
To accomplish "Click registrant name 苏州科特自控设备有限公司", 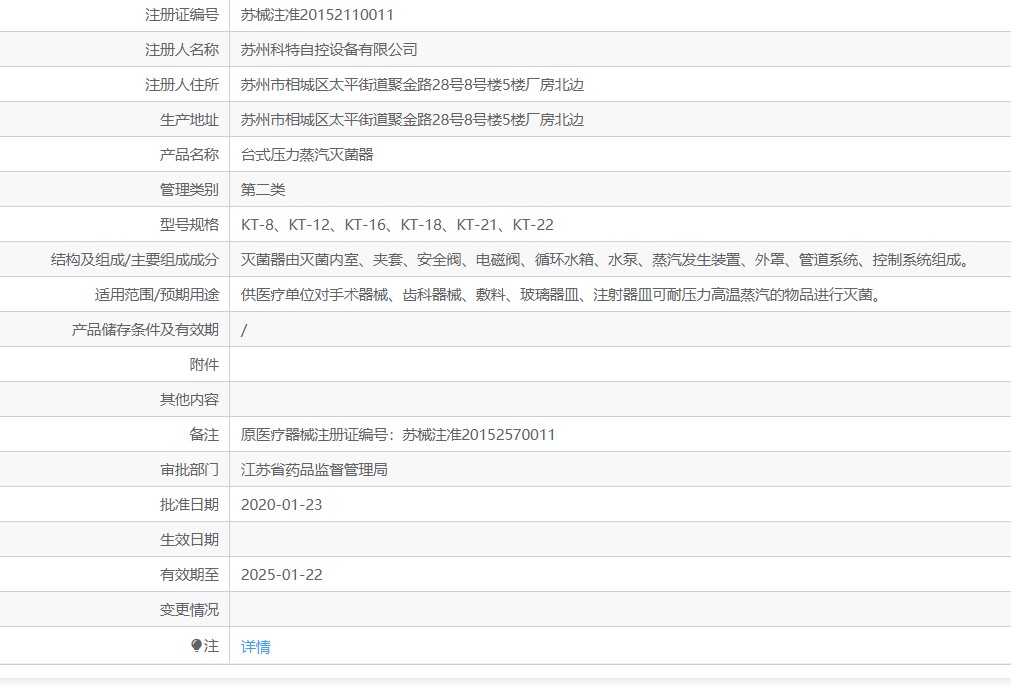I will pos(329,50).
